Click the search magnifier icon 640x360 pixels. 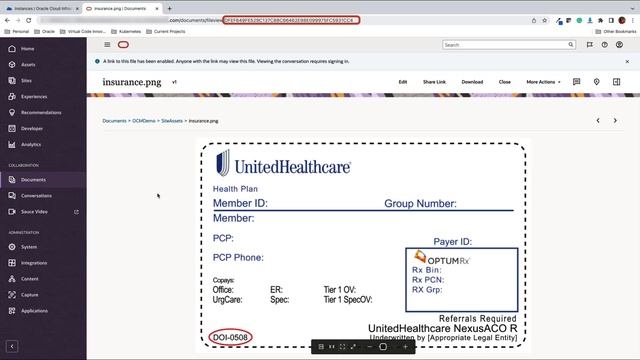[571, 44]
